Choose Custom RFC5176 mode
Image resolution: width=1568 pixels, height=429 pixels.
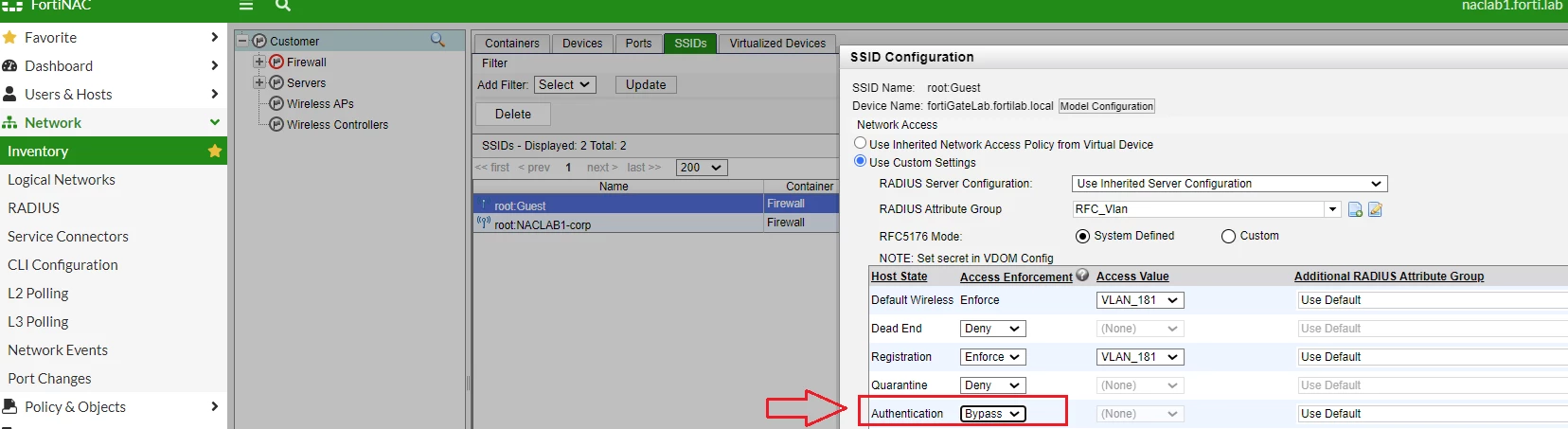click(1228, 236)
